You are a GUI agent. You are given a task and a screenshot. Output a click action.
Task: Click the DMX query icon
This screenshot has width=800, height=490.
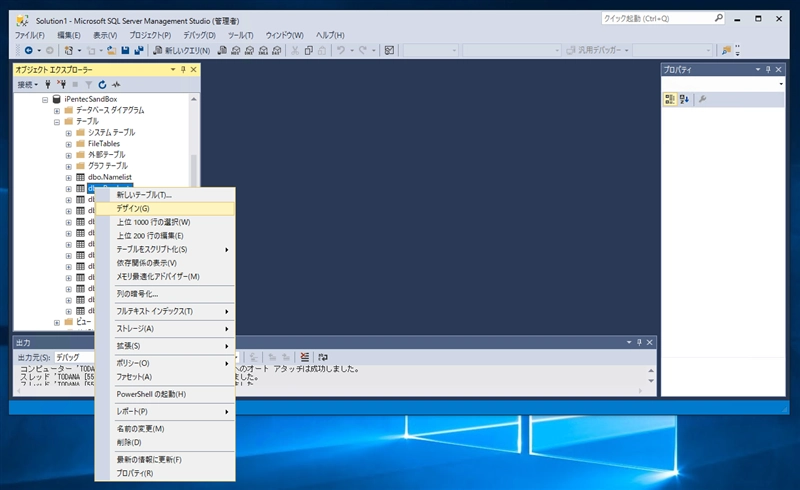point(249,50)
